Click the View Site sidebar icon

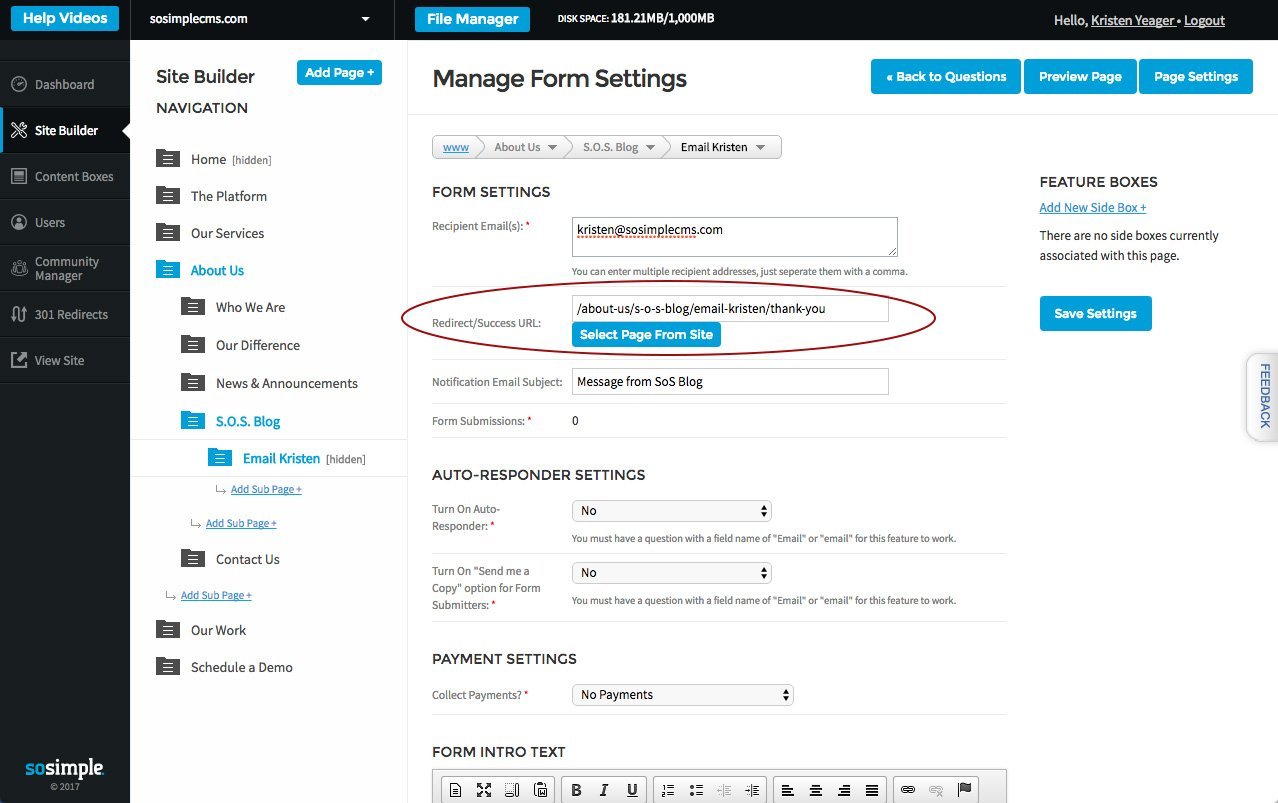click(x=18, y=361)
